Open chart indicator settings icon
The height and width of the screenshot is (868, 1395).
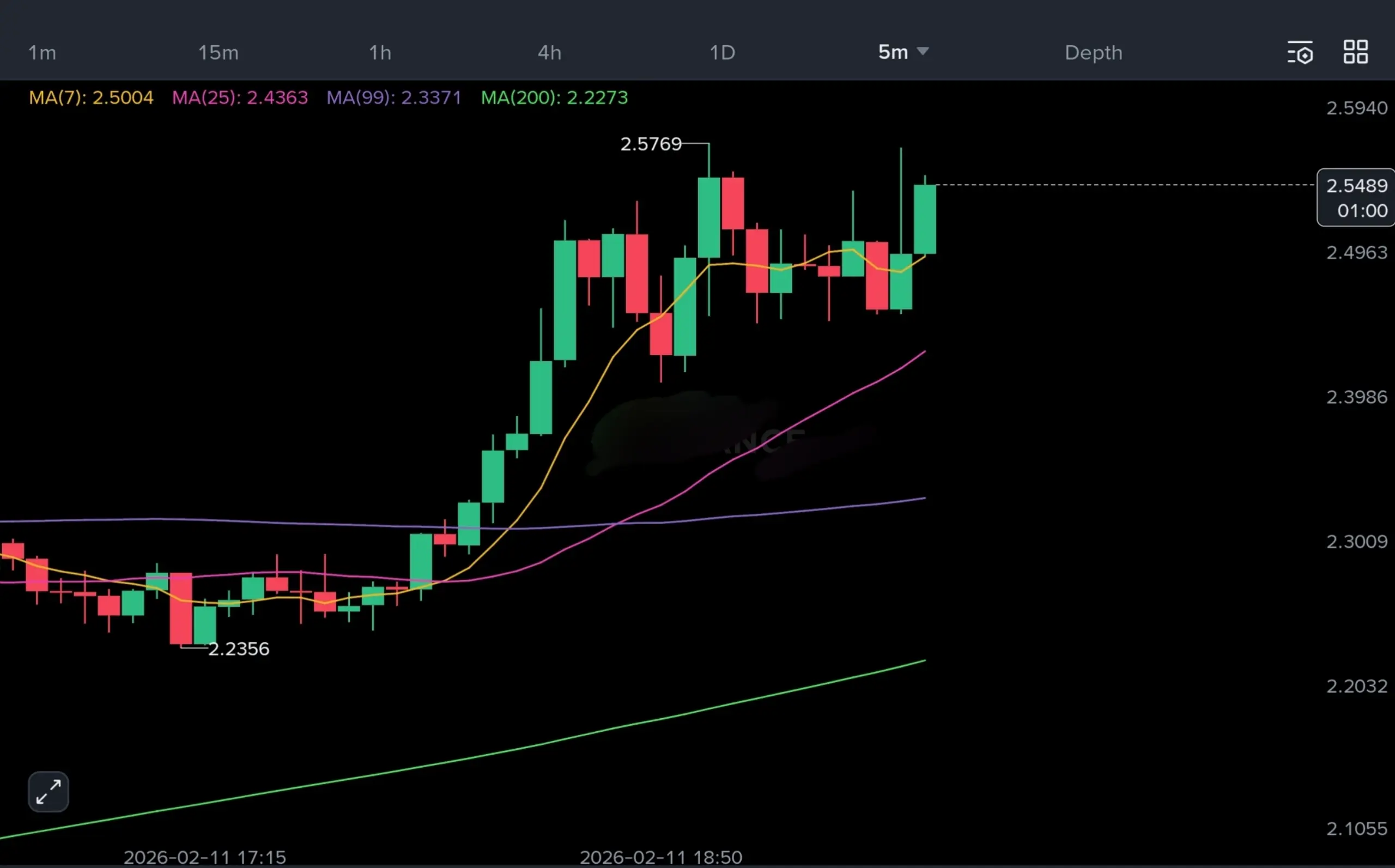pyautogui.click(x=1300, y=52)
